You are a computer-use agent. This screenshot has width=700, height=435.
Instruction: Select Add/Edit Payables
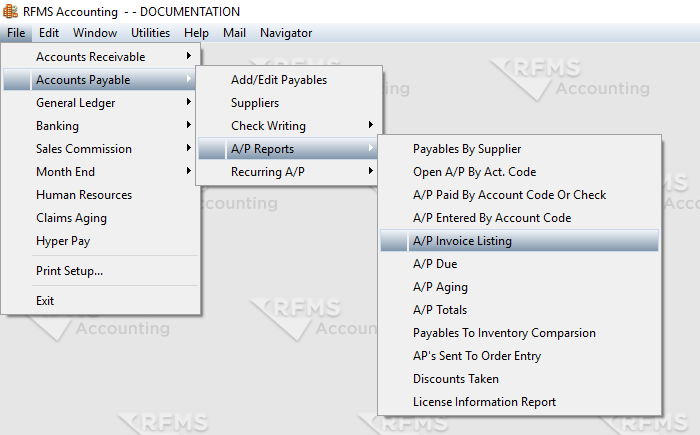[x=289, y=80]
